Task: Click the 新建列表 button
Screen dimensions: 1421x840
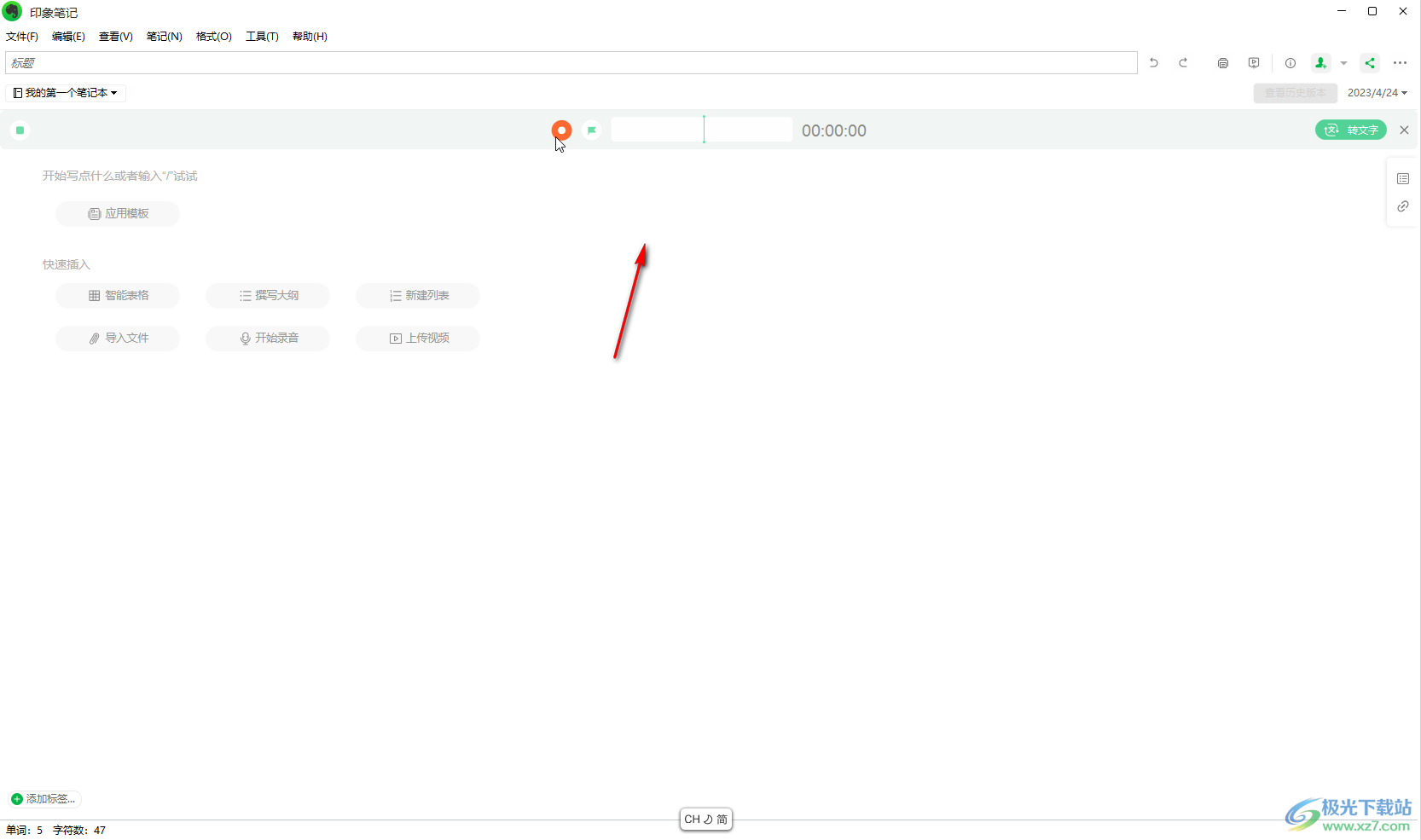Action: (x=418, y=296)
